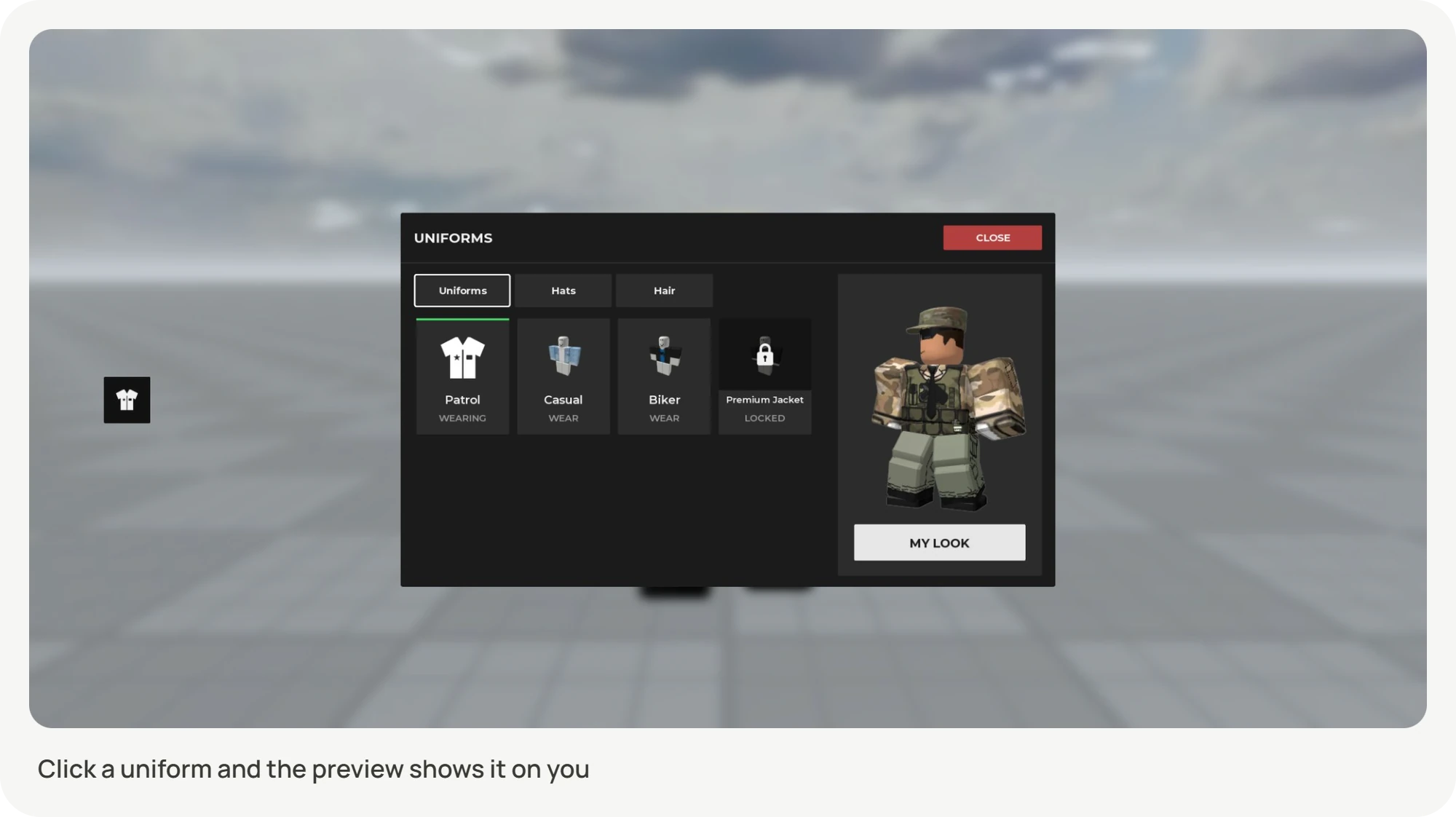Pick the Biker uniform card
The width and height of the screenshot is (1456, 817).
click(664, 376)
